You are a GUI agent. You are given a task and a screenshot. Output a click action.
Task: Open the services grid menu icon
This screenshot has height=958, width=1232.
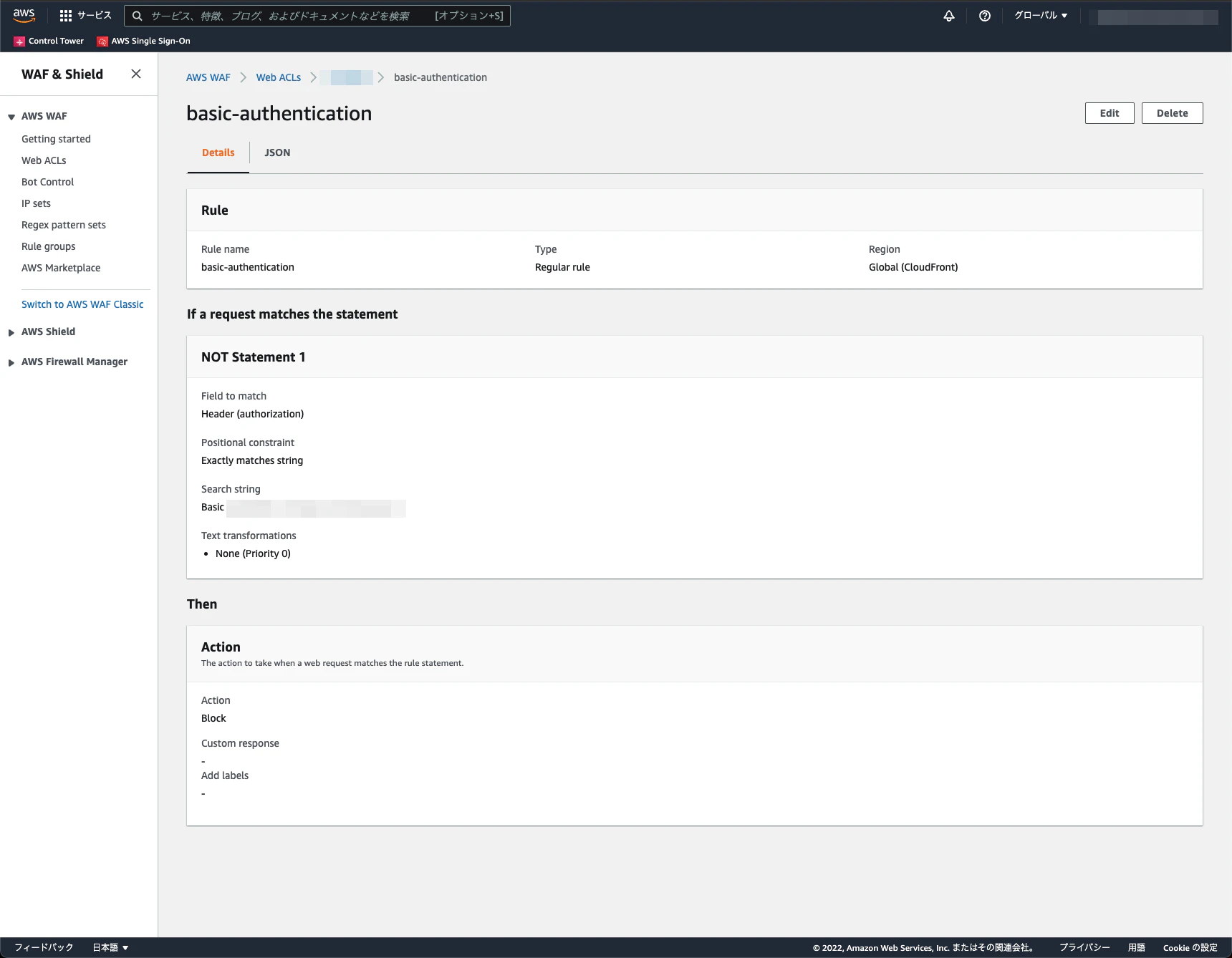tap(66, 16)
